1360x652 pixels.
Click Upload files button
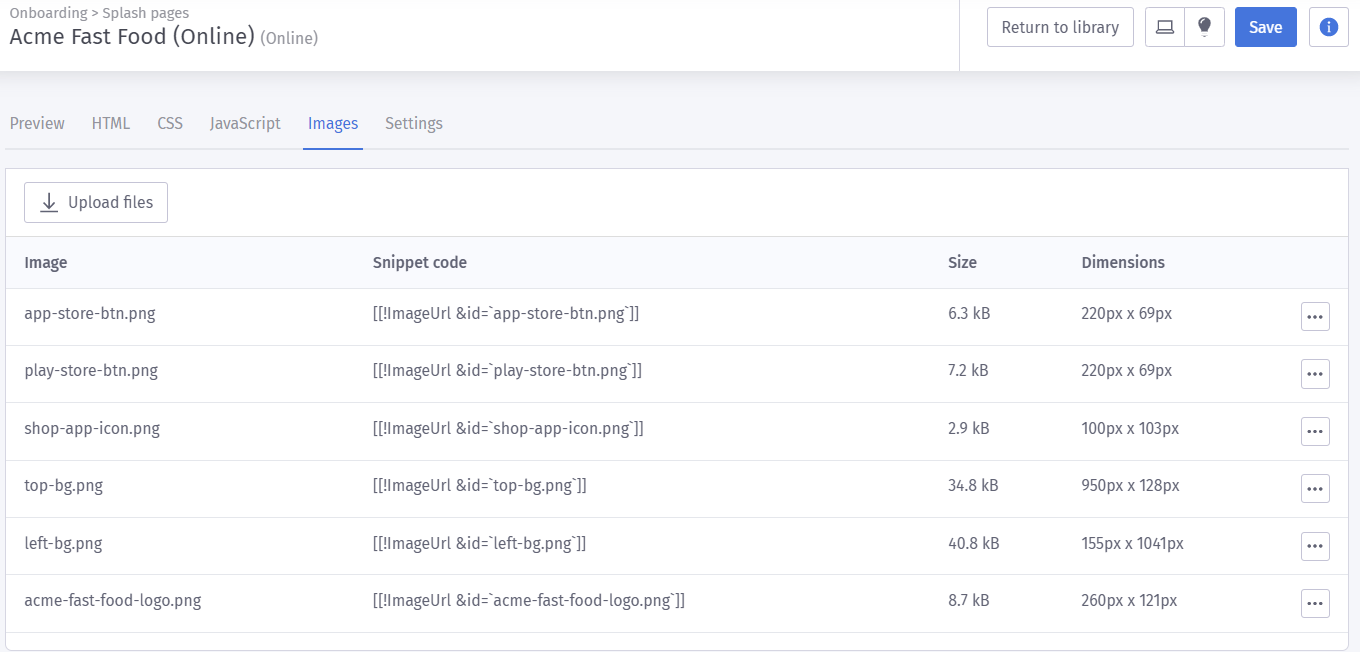[96, 203]
